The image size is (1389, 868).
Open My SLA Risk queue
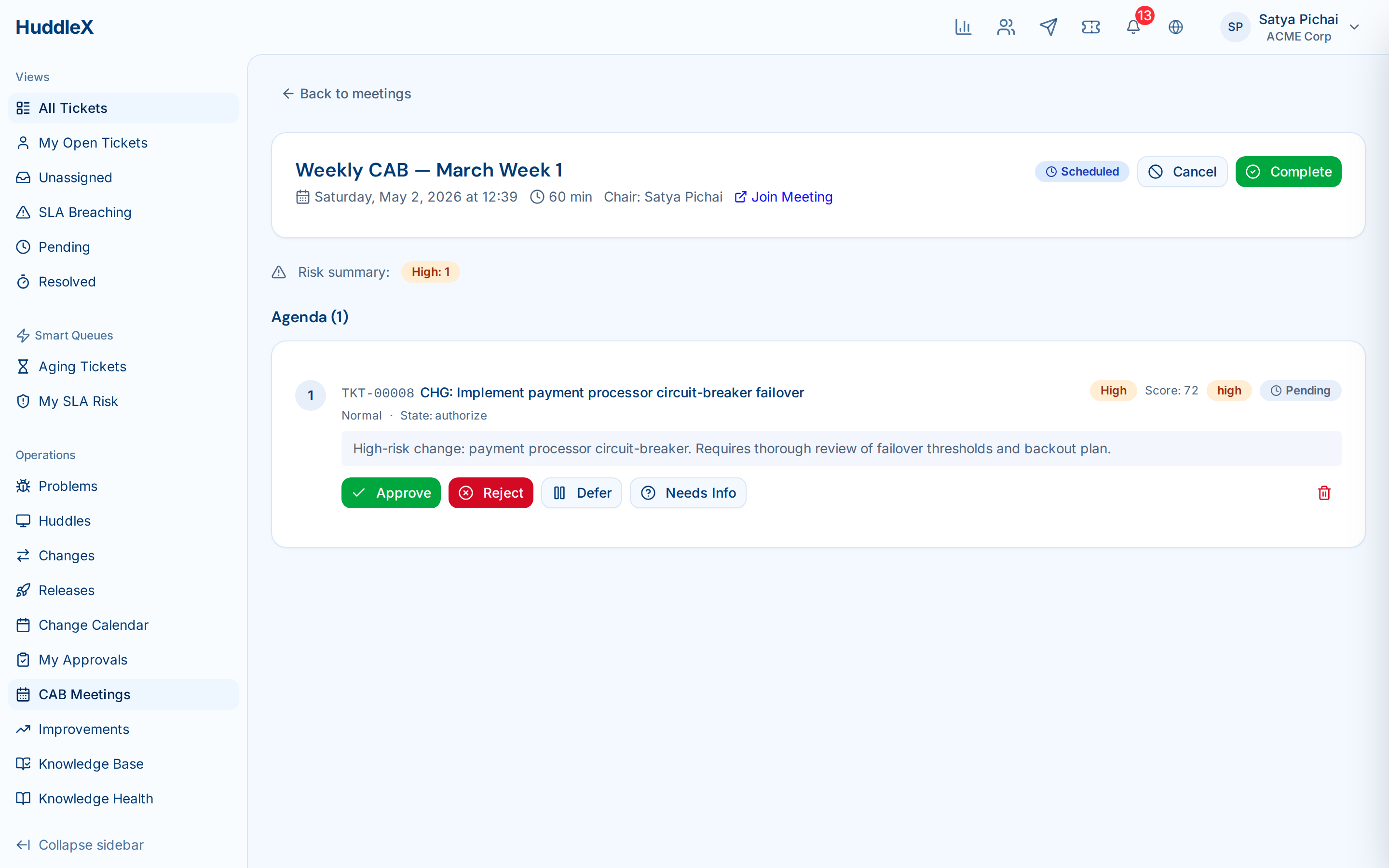point(123,401)
